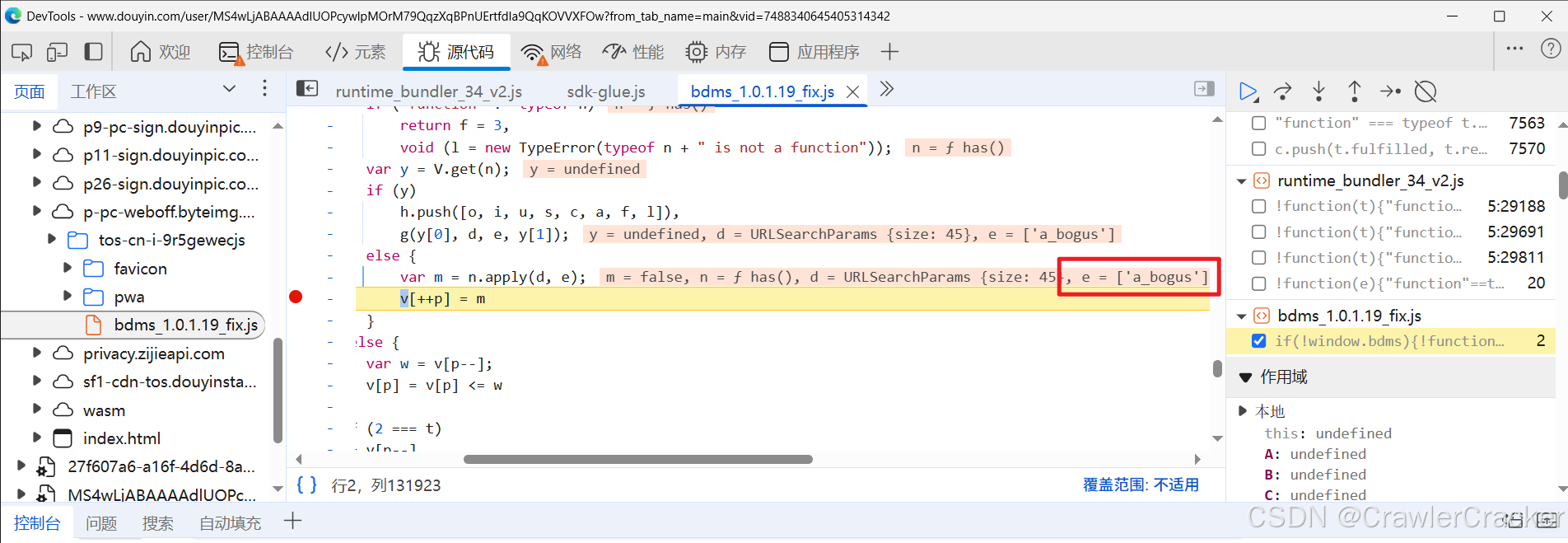Viewport: 1568px width, 543px height.
Task: Enable breakpoint checkbox at line 7563
Action: (x=1258, y=123)
